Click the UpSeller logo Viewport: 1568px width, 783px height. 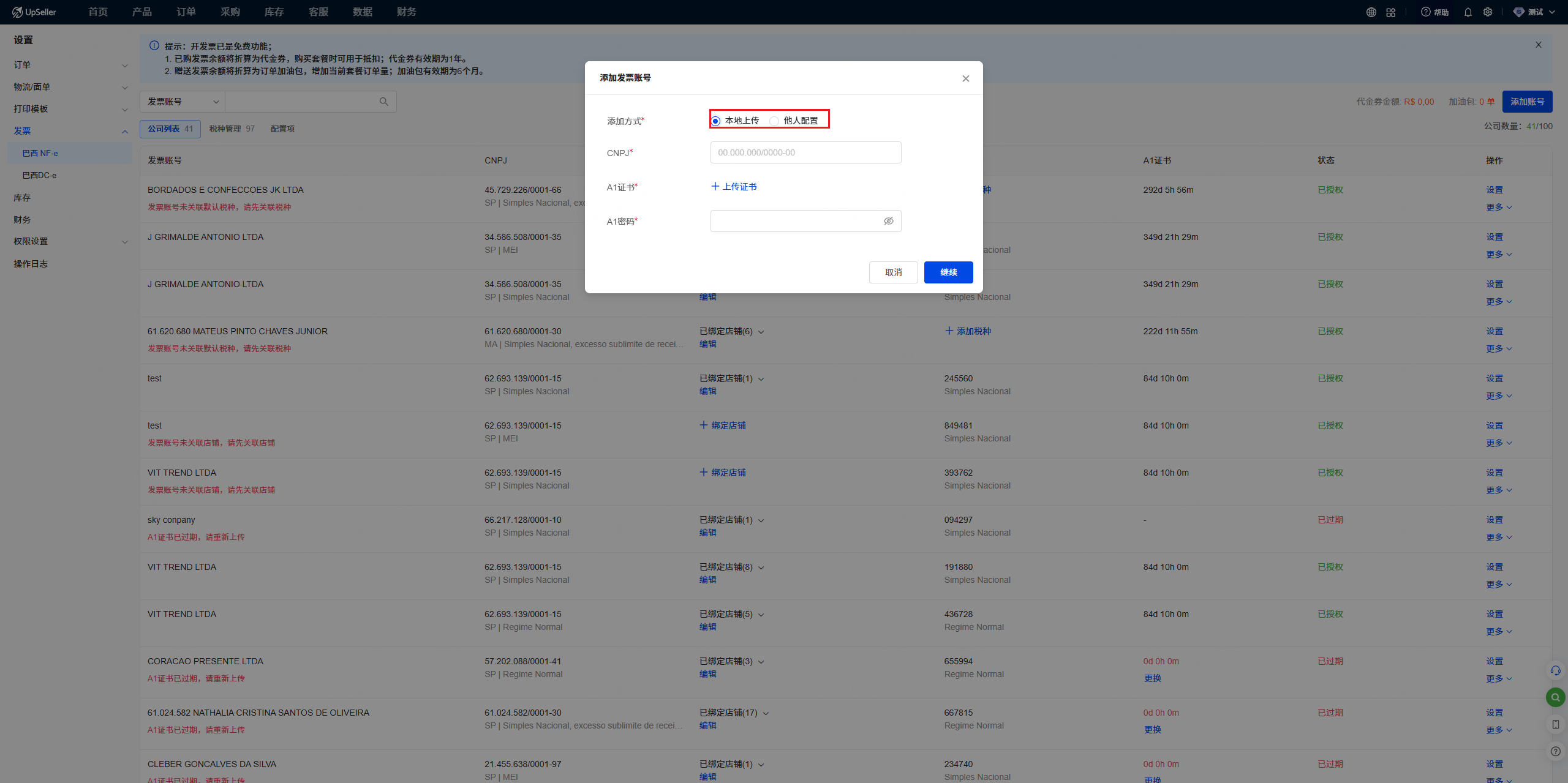34,12
